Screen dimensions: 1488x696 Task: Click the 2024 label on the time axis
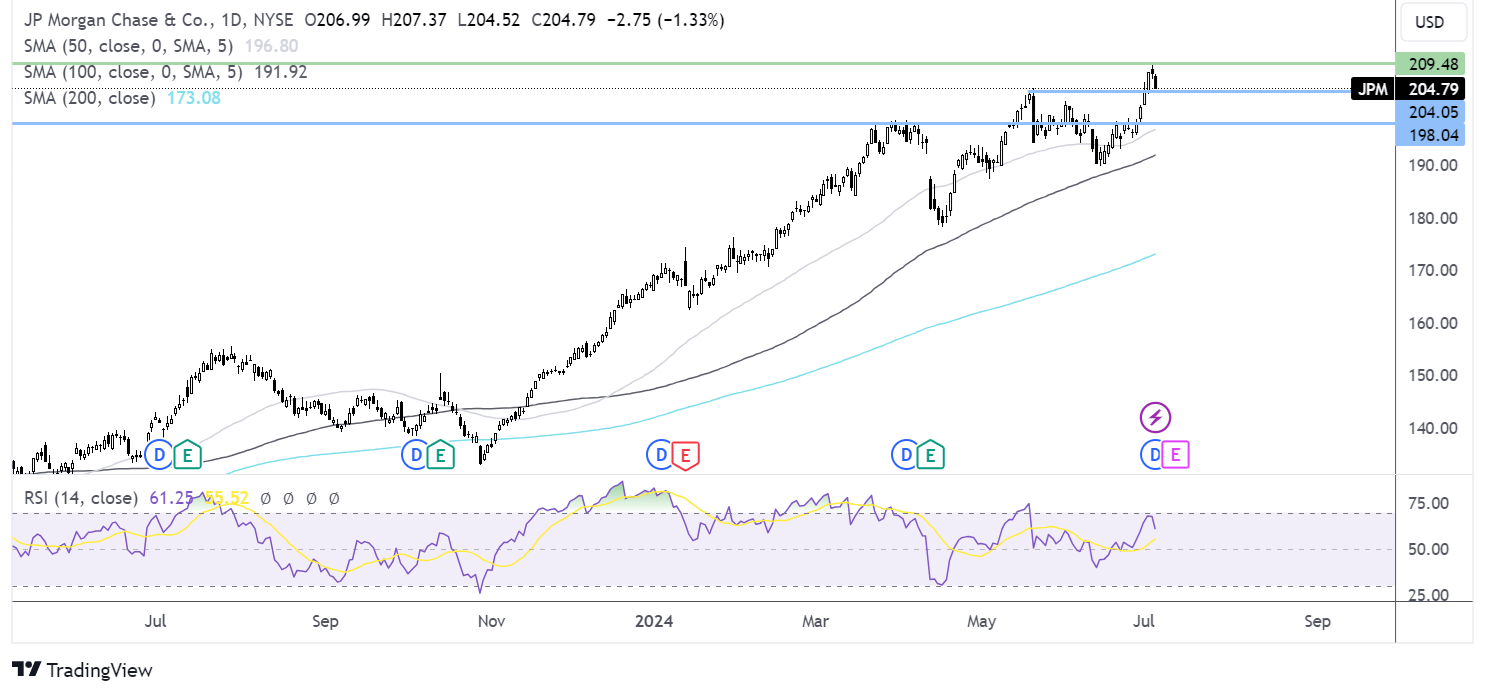click(654, 621)
